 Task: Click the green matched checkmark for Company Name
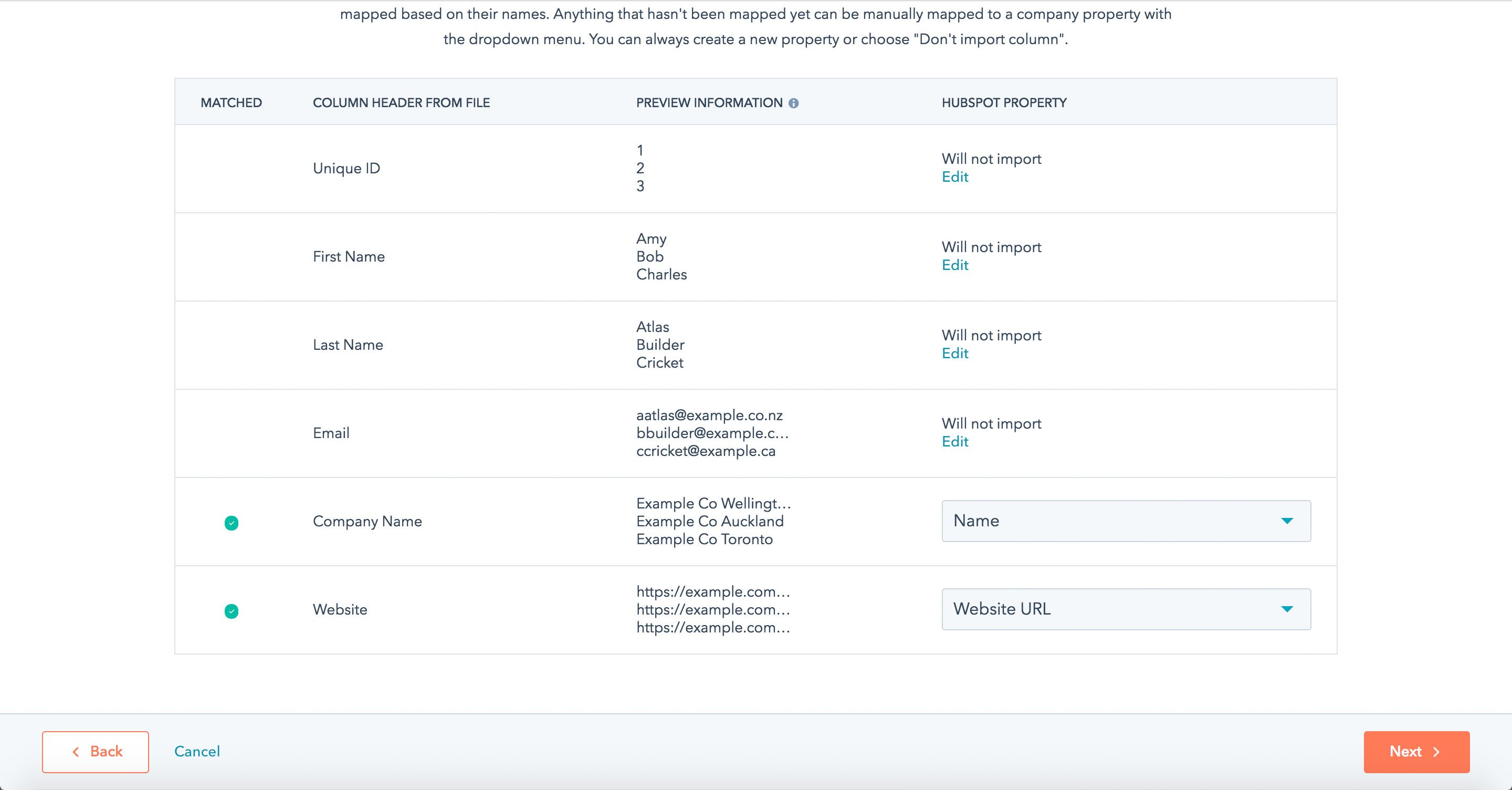[231, 523]
